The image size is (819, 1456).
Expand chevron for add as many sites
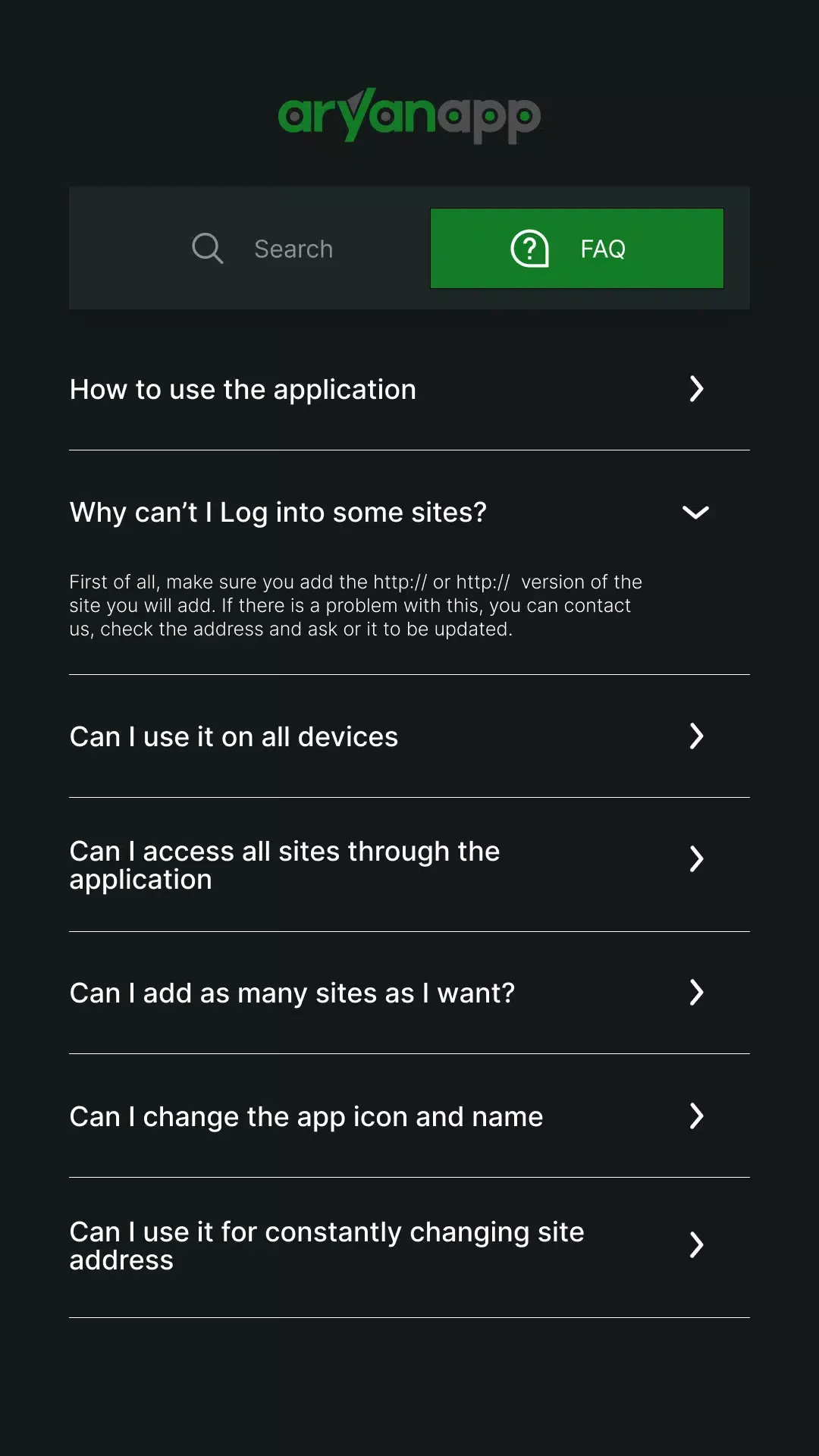(696, 993)
